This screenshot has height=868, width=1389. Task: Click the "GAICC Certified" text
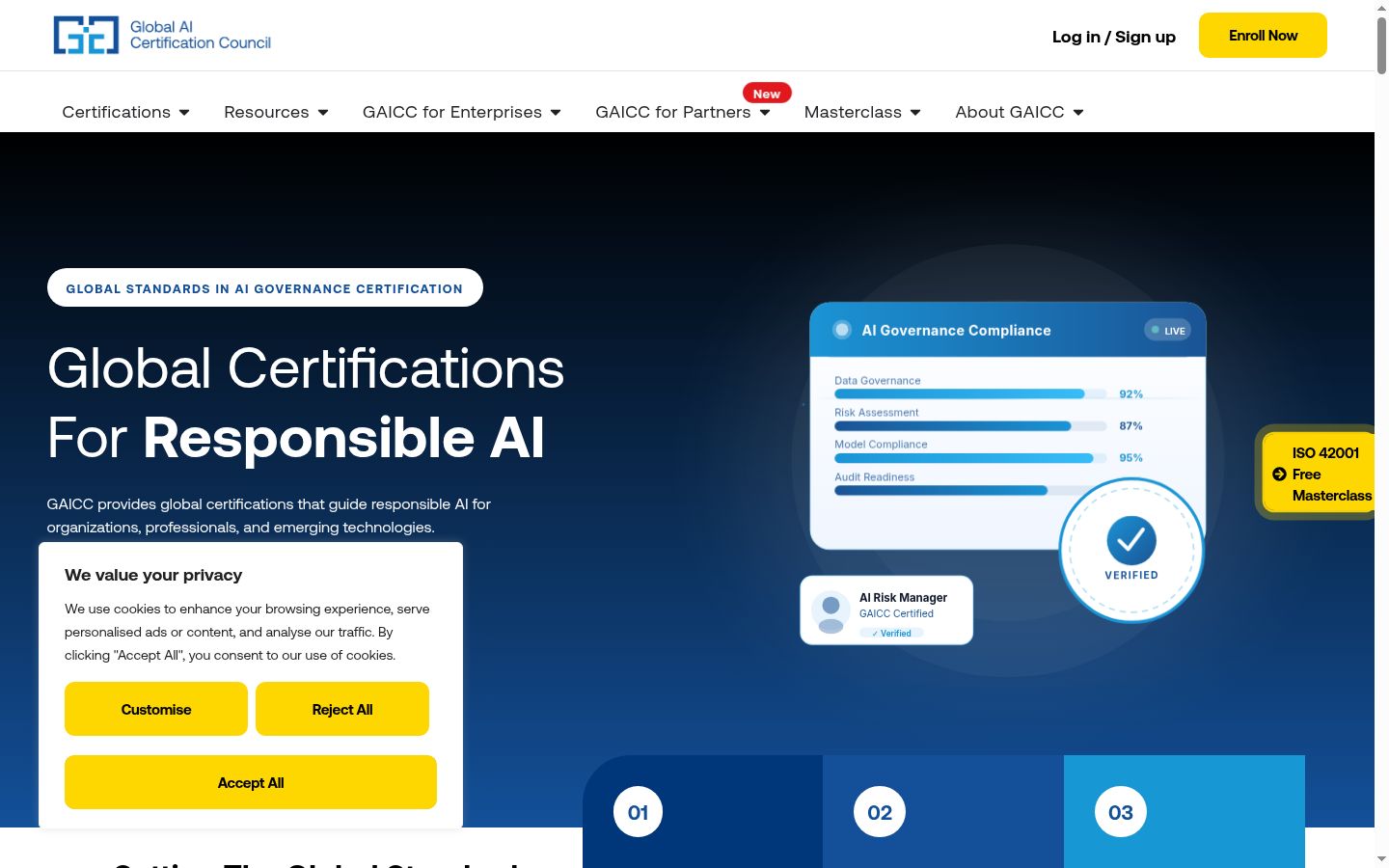[896, 613]
